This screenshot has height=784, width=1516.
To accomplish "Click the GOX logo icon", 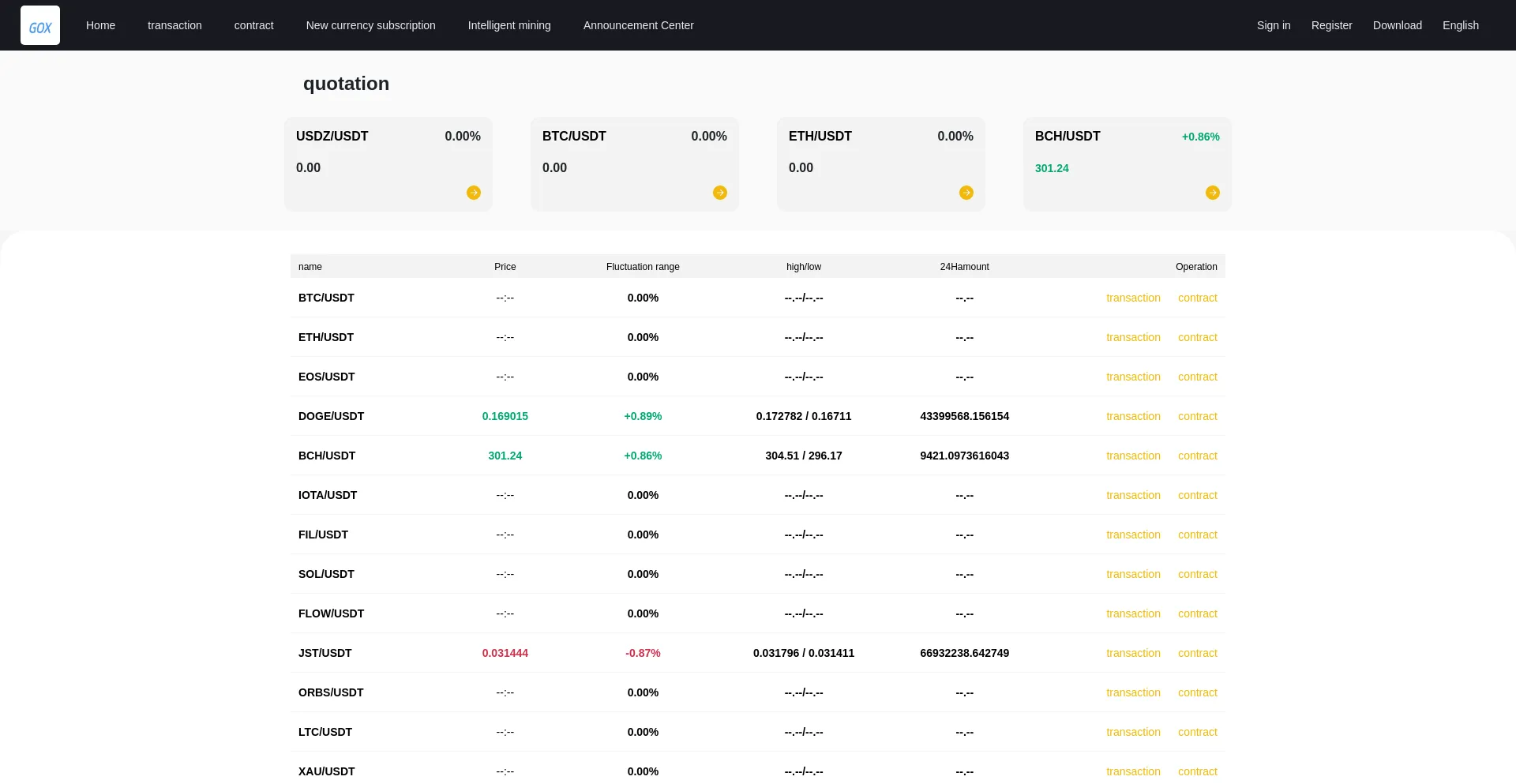I will 40,25.
